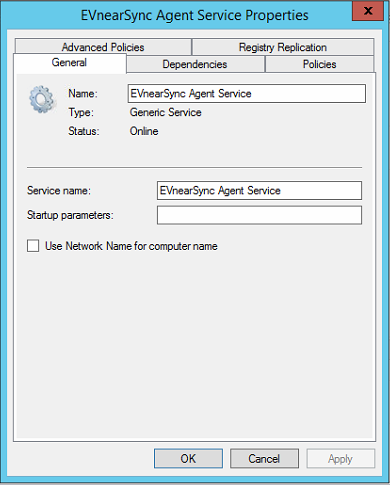Switch to the Advanced Policies tab

click(x=103, y=47)
